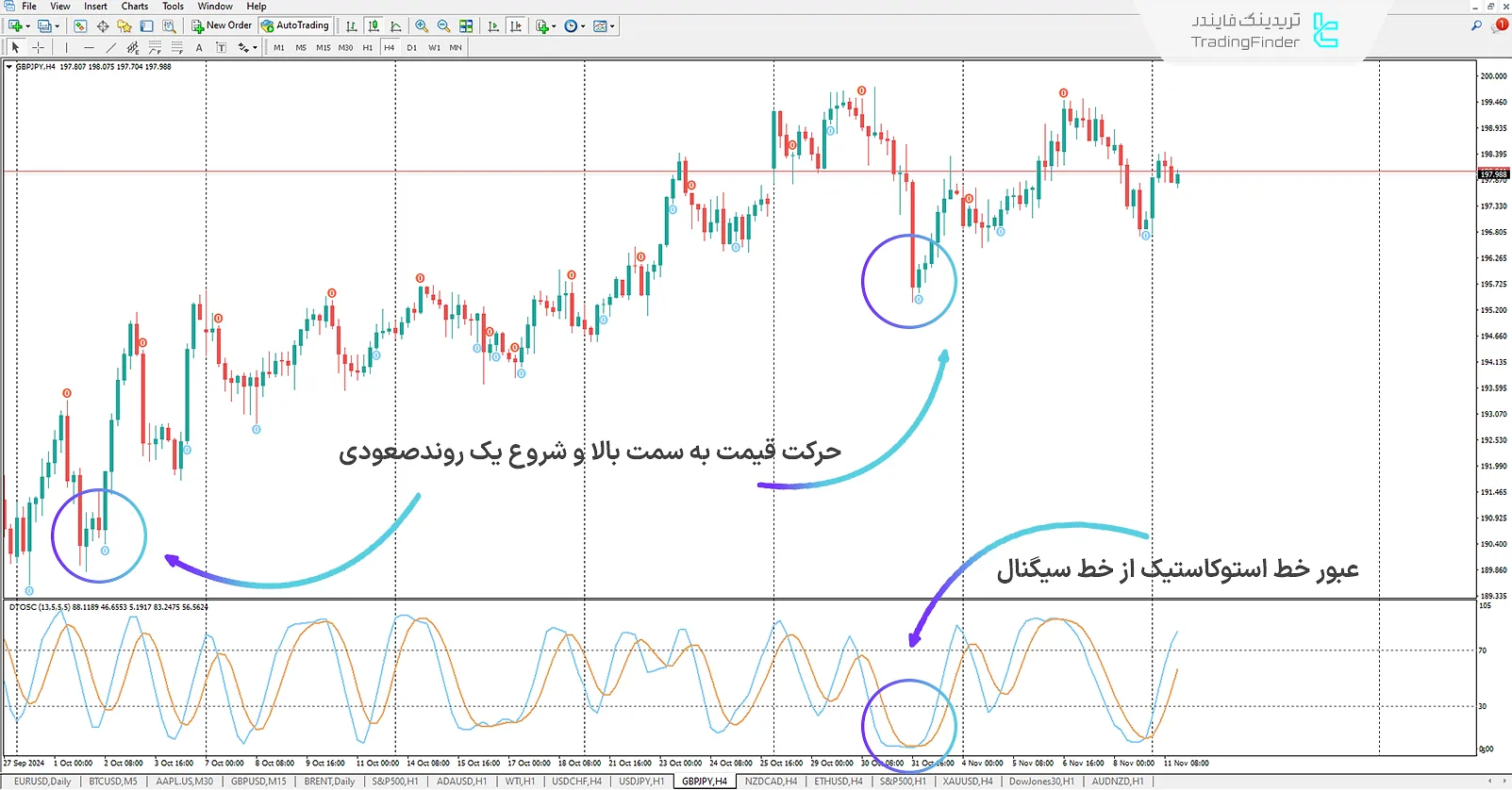This screenshot has height=790, width=1512.
Task: Set timeframe to M15
Action: [x=324, y=47]
